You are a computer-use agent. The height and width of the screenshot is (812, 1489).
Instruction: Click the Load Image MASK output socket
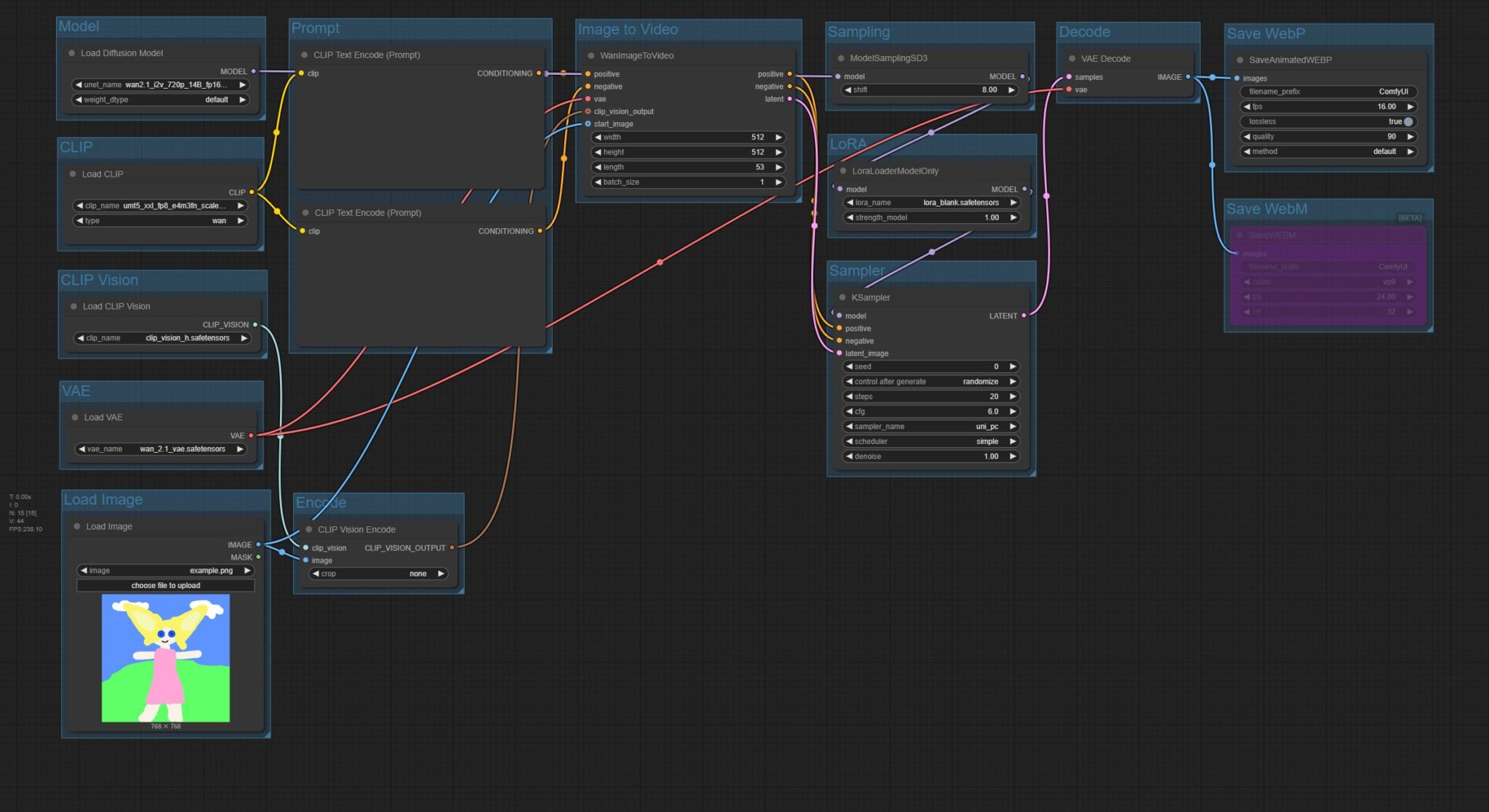(x=258, y=558)
